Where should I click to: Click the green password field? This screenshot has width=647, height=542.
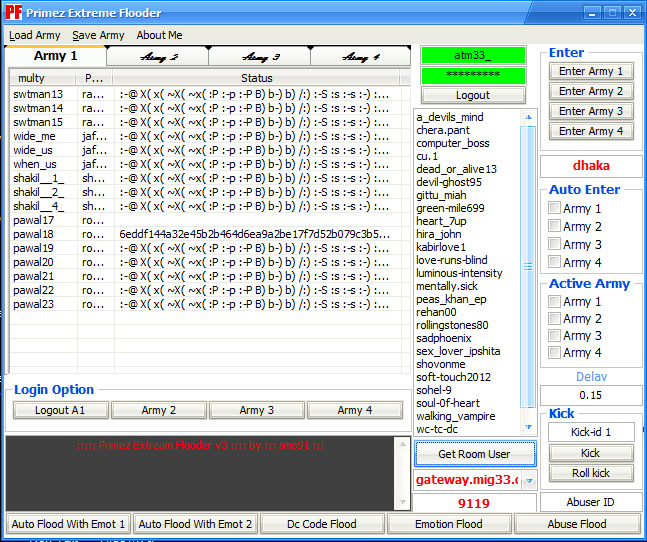(473, 75)
